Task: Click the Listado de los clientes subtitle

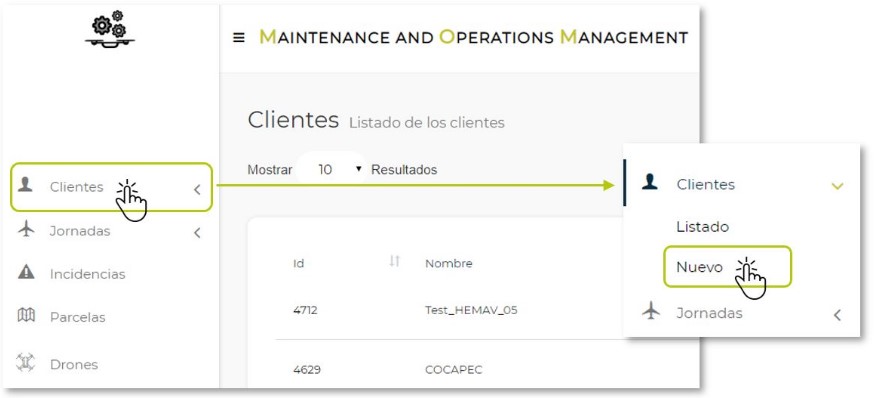Action: (427, 122)
